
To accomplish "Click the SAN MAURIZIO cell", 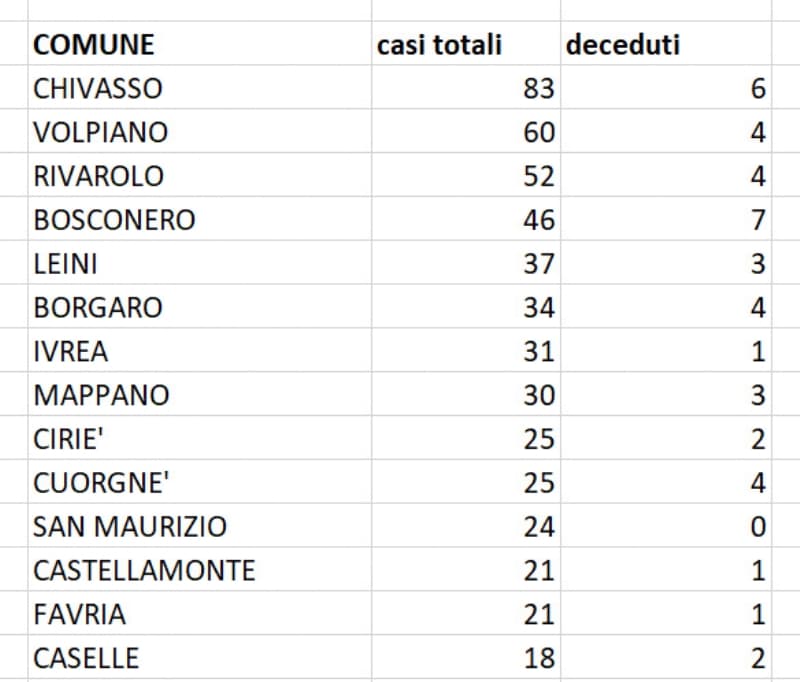I will 130,526.
